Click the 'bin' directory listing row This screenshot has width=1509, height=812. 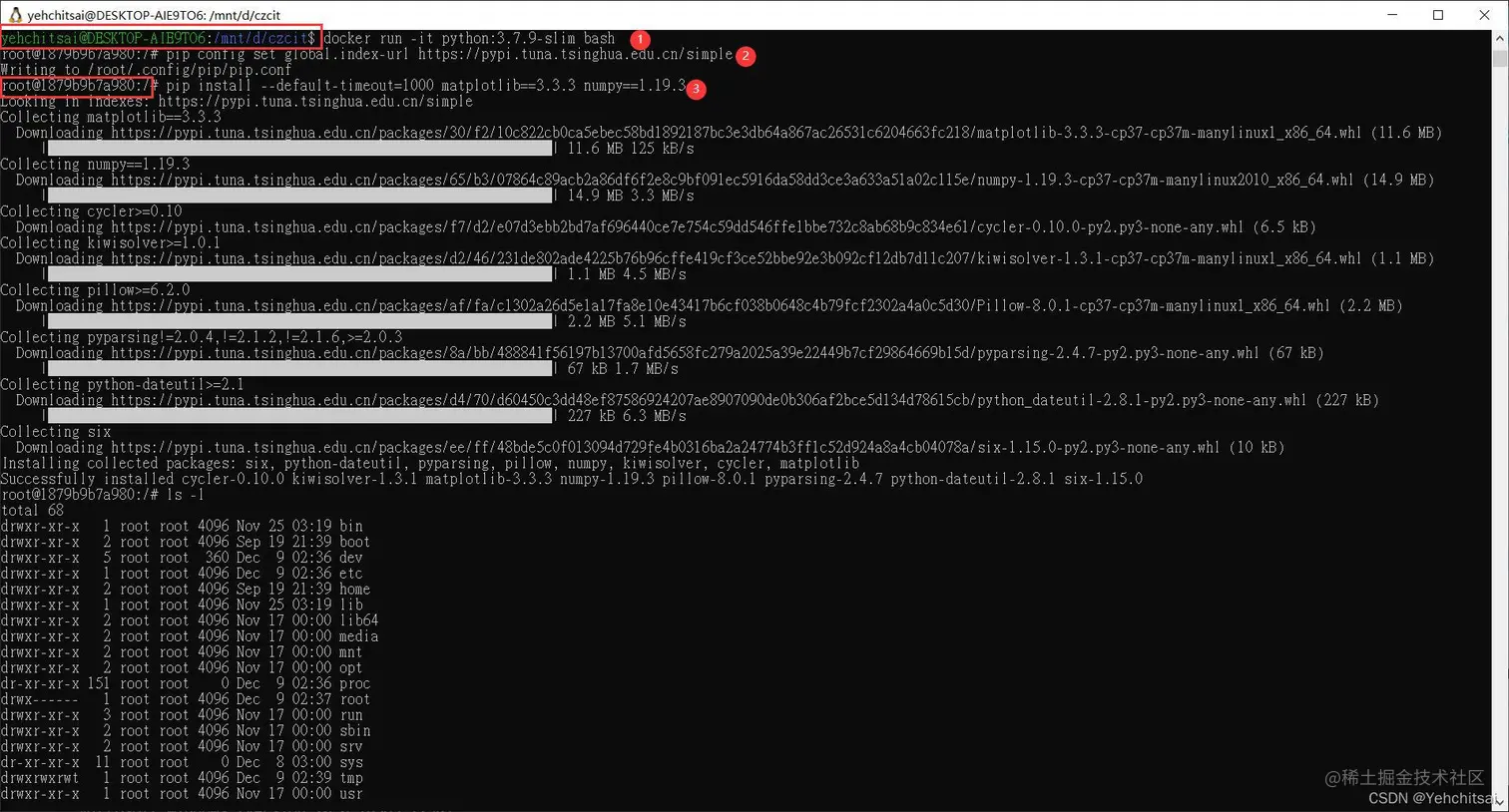[x=182, y=527]
